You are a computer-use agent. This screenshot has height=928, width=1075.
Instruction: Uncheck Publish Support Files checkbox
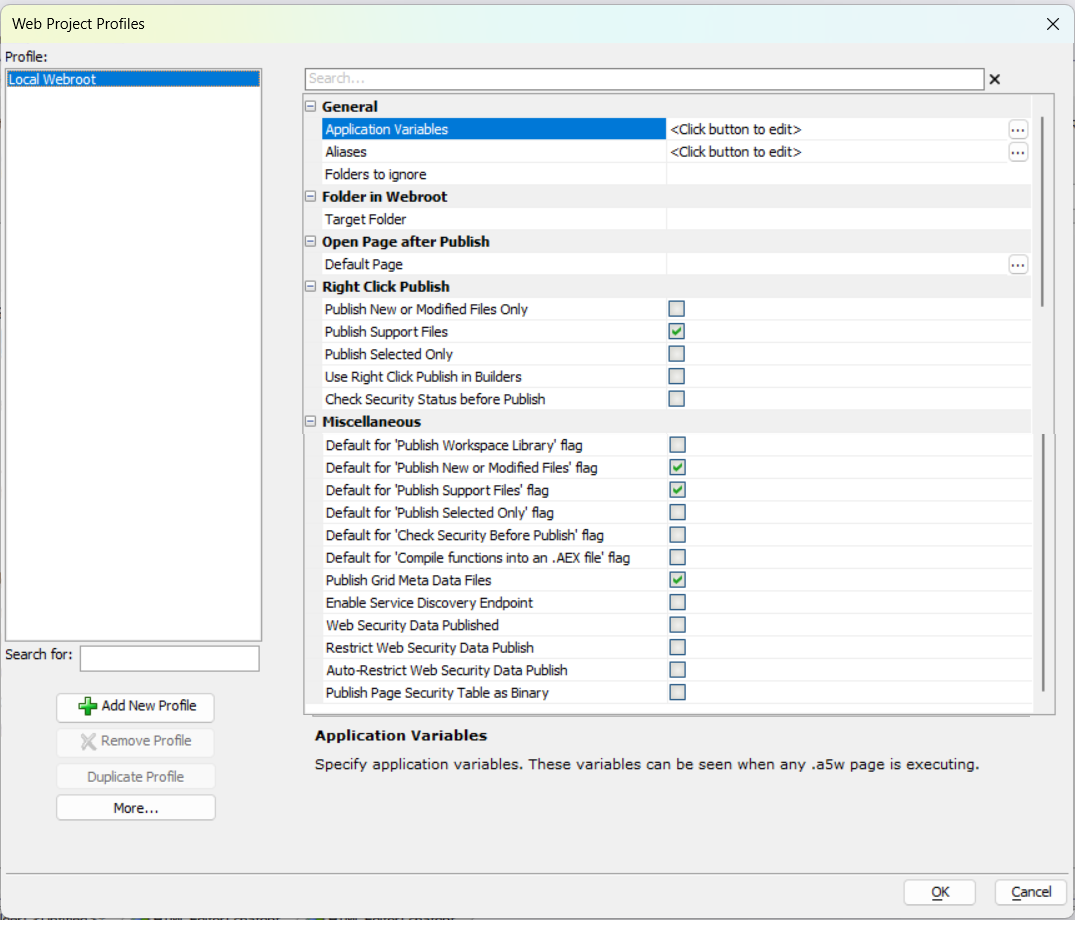click(676, 332)
